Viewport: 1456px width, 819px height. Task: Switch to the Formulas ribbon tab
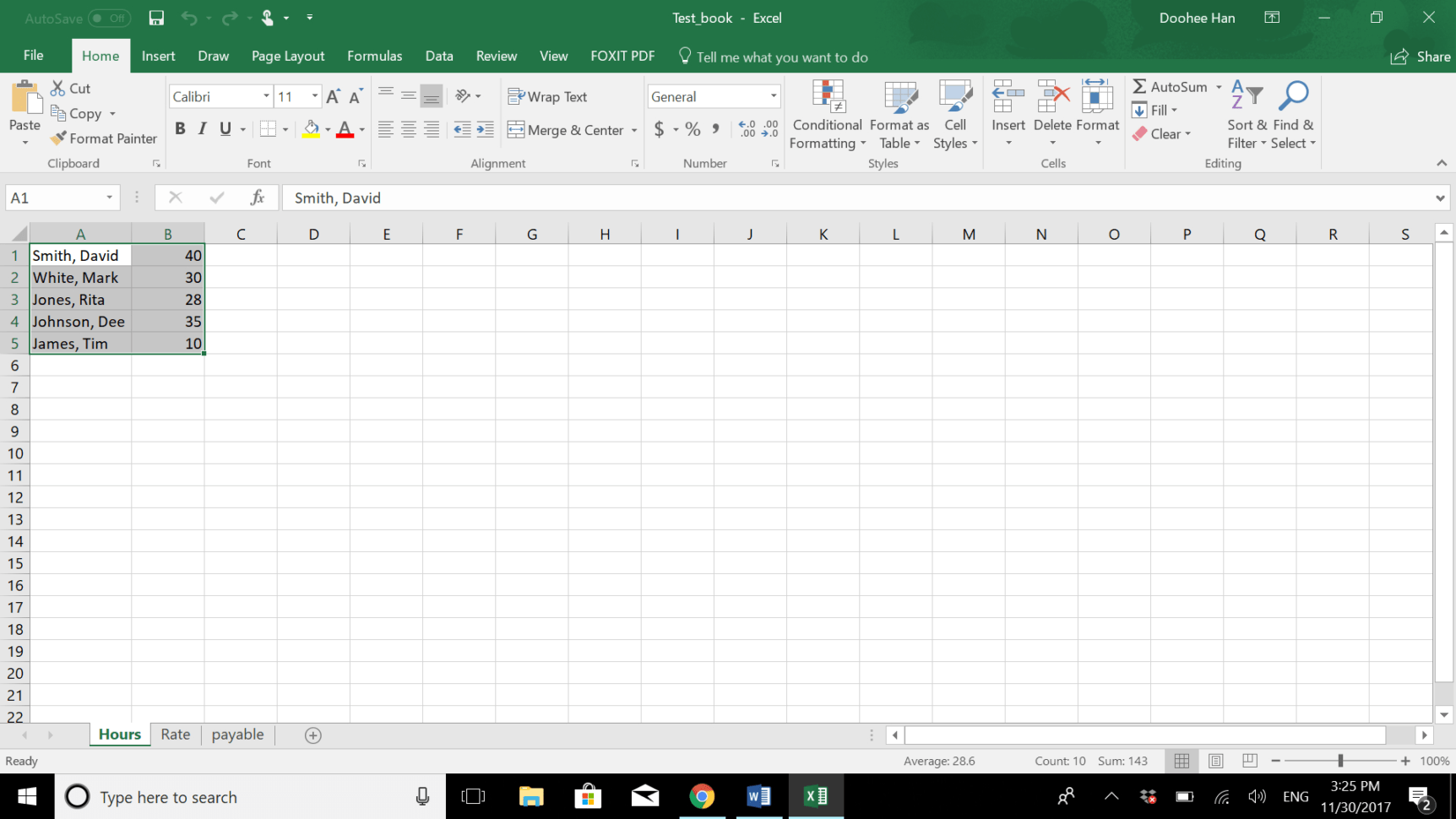coord(374,56)
